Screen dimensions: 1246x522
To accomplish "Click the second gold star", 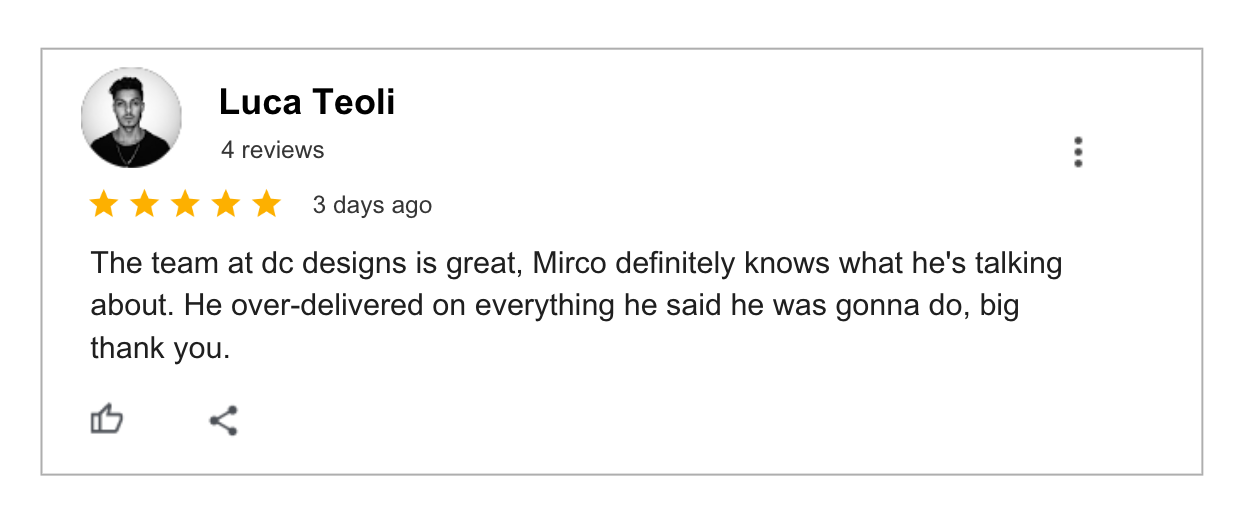I will [x=144, y=205].
